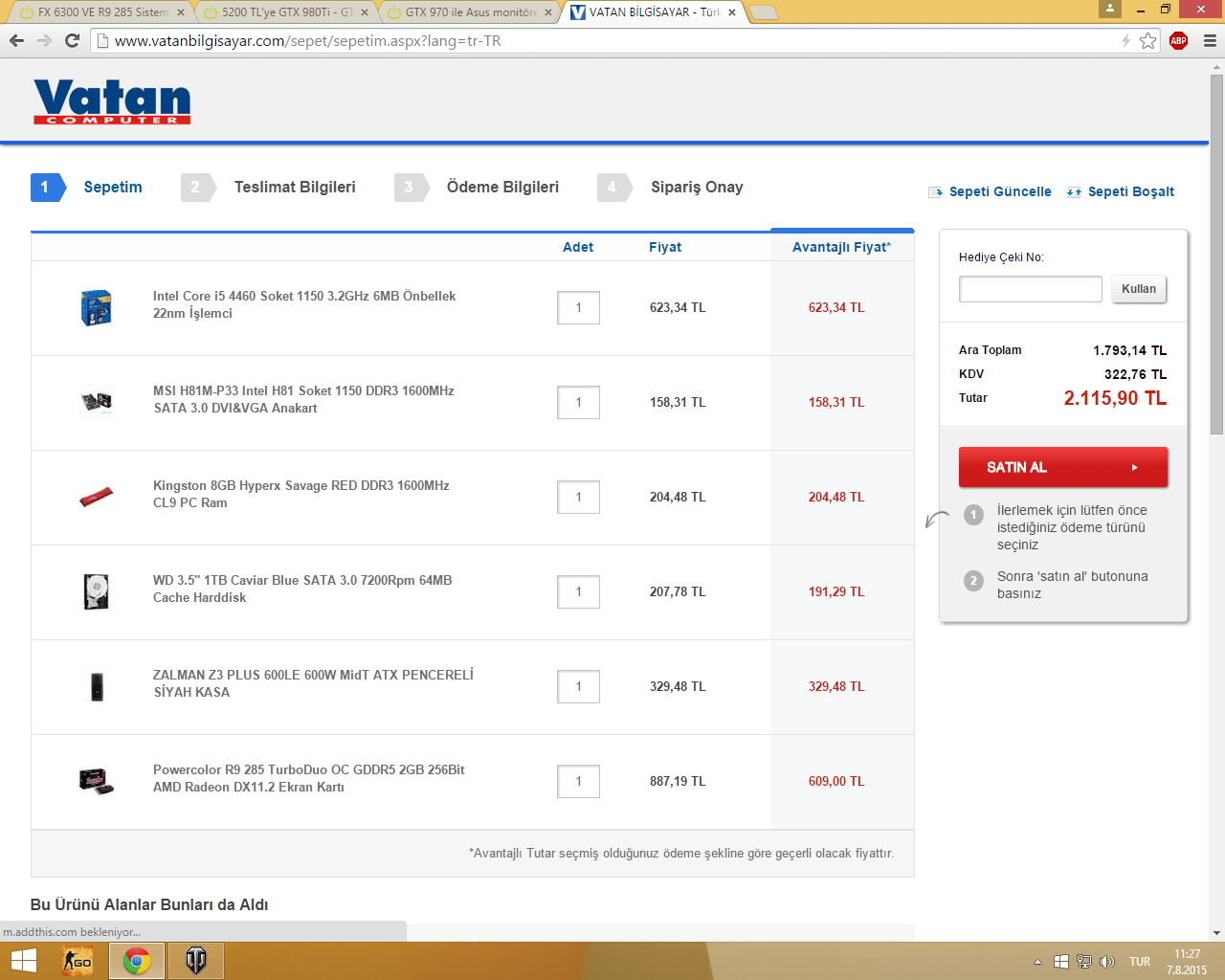1225x980 pixels.
Task: Click the volume speaker tray icon
Action: (x=1107, y=962)
